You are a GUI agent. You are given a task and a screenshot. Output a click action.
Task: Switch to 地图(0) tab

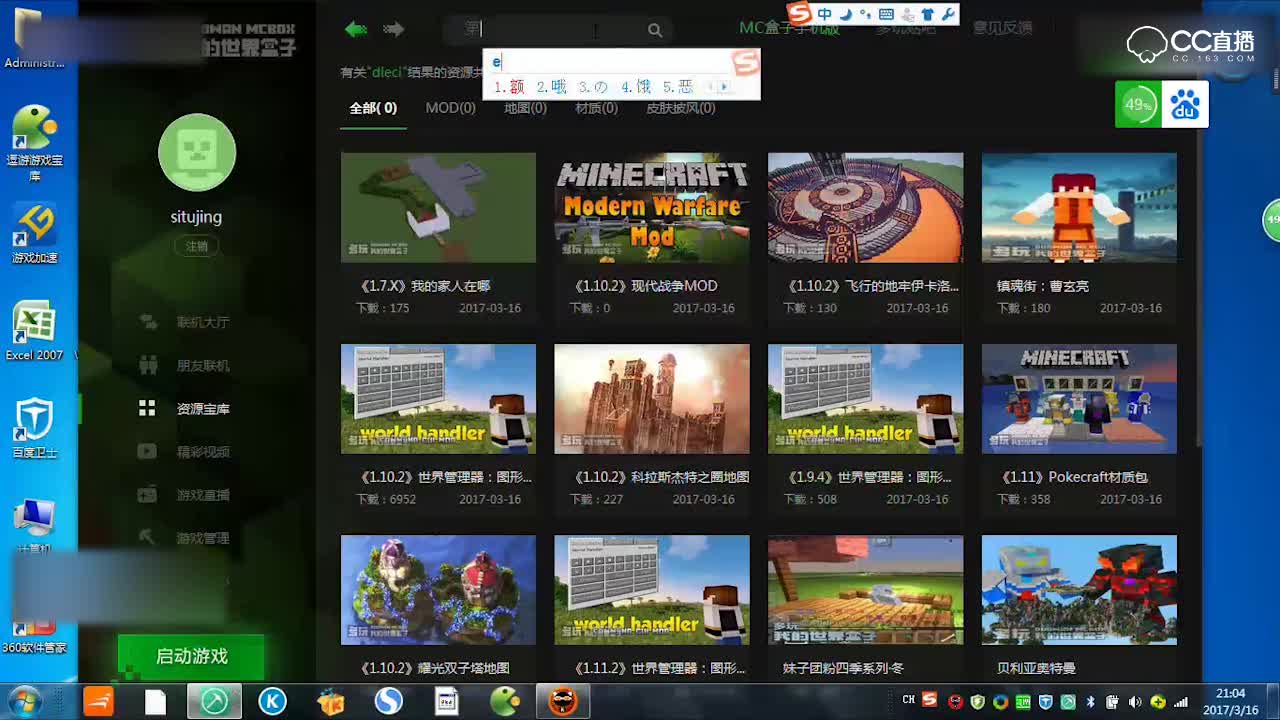(525, 108)
